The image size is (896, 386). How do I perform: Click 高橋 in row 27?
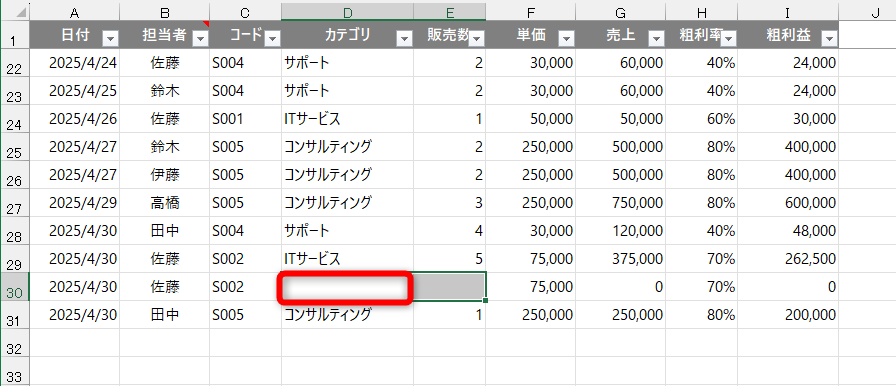tap(165, 203)
